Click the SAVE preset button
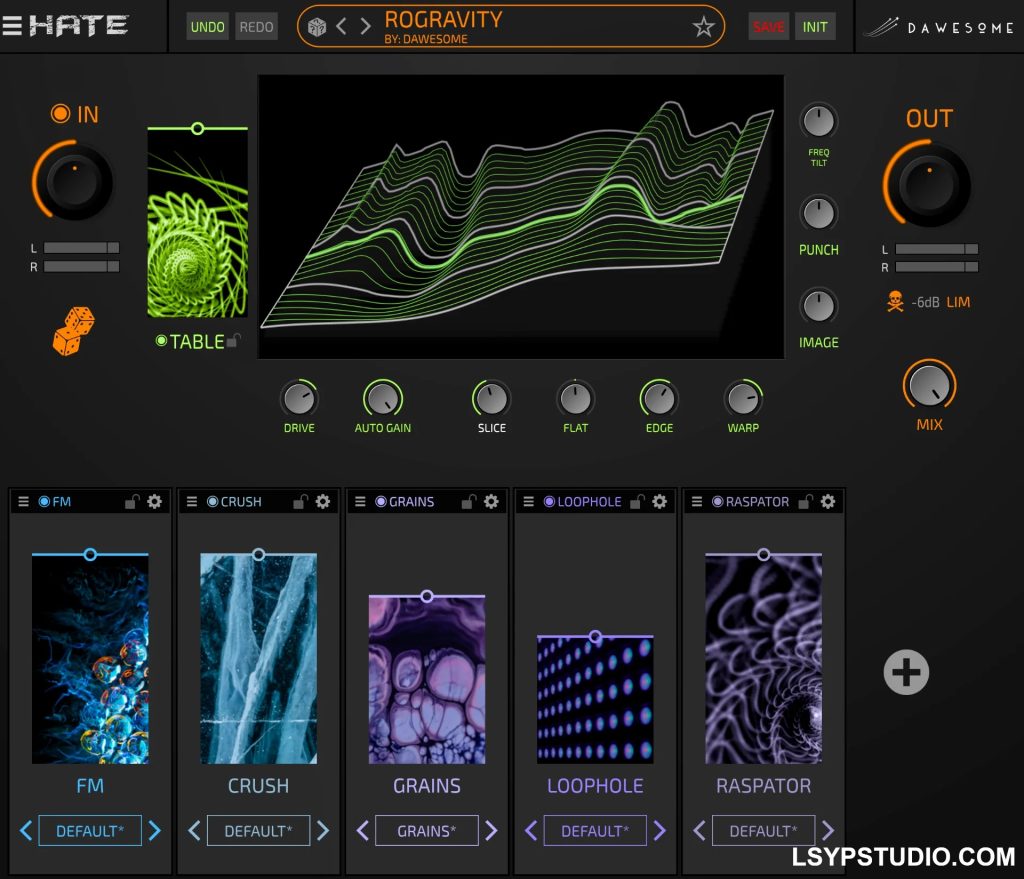Image resolution: width=1024 pixels, height=879 pixels. point(769,27)
